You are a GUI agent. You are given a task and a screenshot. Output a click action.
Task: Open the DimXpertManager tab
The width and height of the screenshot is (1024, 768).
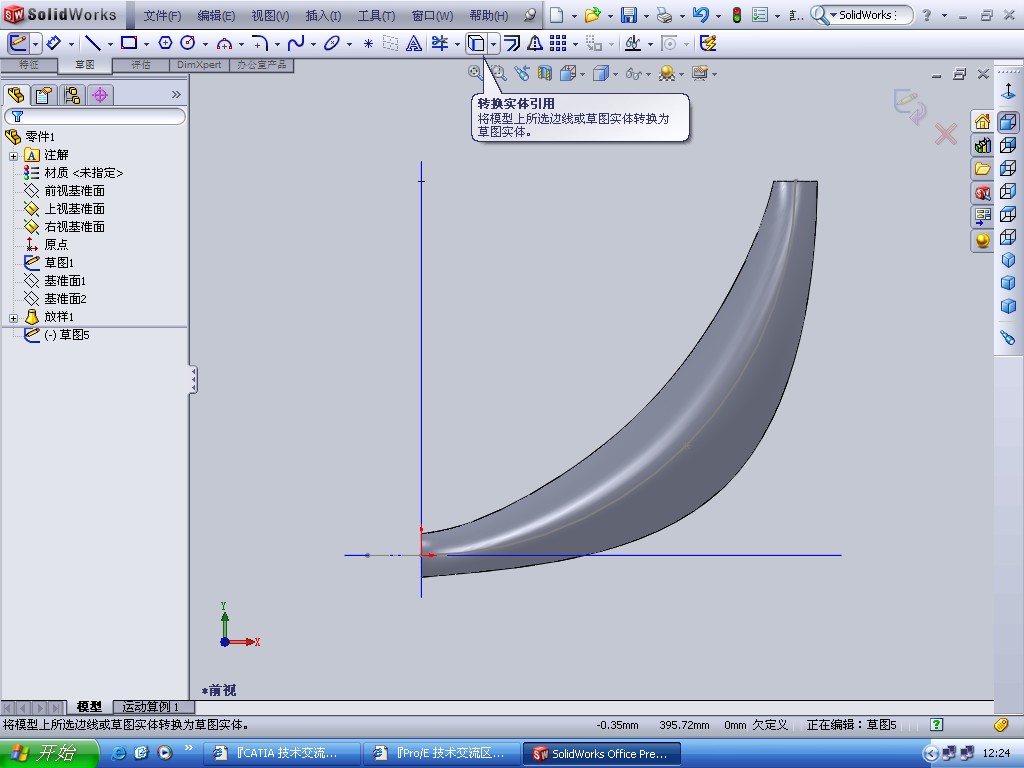[100, 95]
